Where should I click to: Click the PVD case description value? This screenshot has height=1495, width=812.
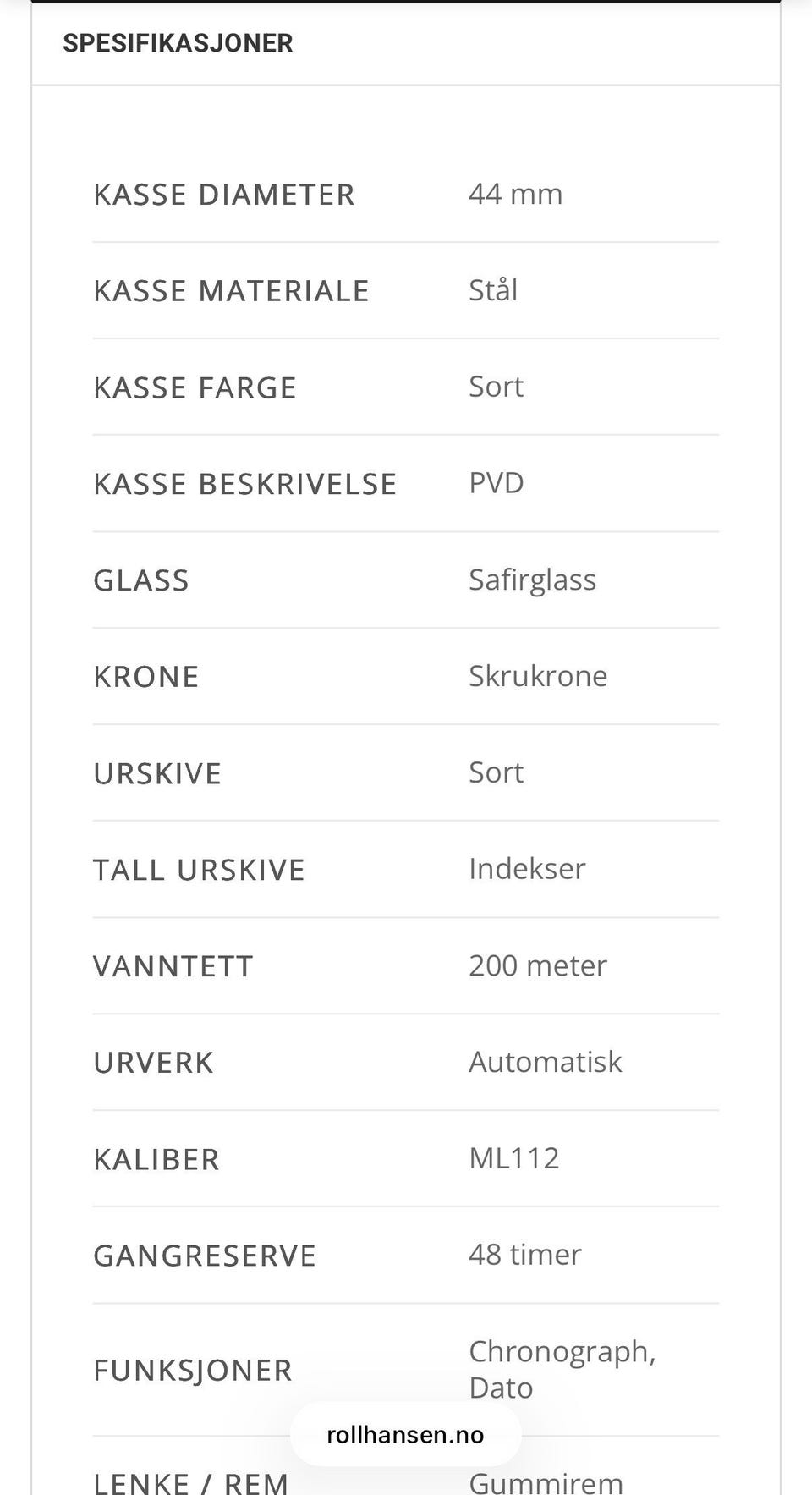point(497,483)
